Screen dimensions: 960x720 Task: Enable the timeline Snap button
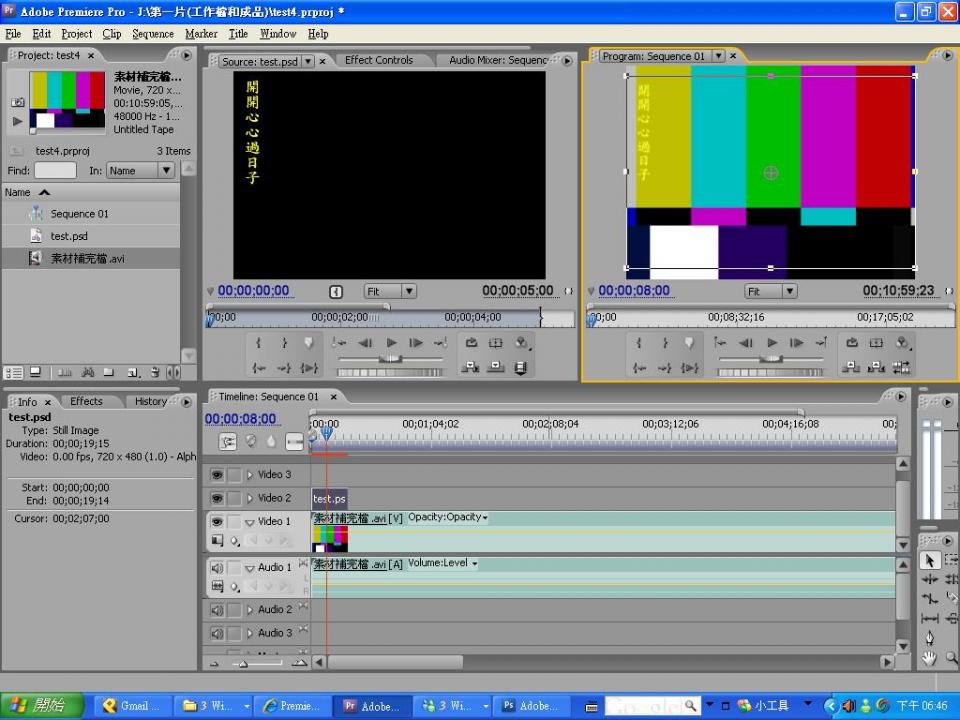coord(228,441)
